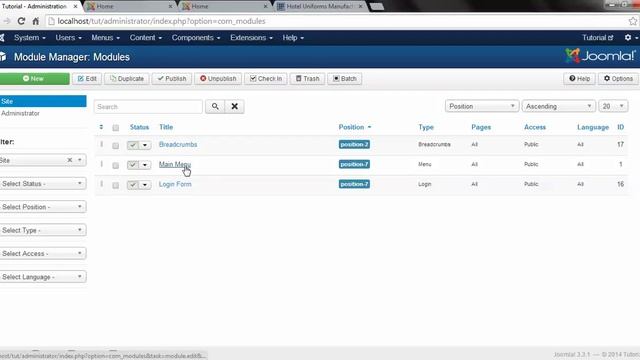
Task: Open the Select Status filter dropdown
Action: click(43, 184)
